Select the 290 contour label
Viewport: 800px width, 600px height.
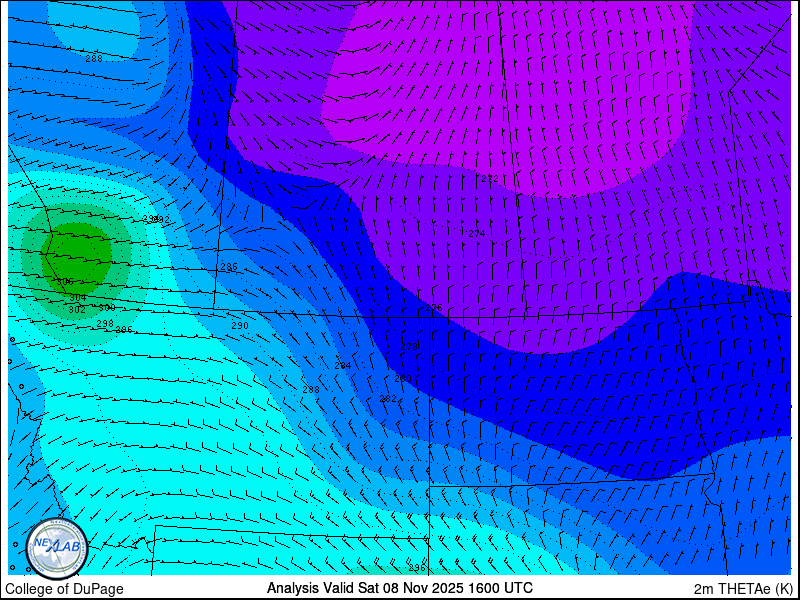click(x=240, y=326)
